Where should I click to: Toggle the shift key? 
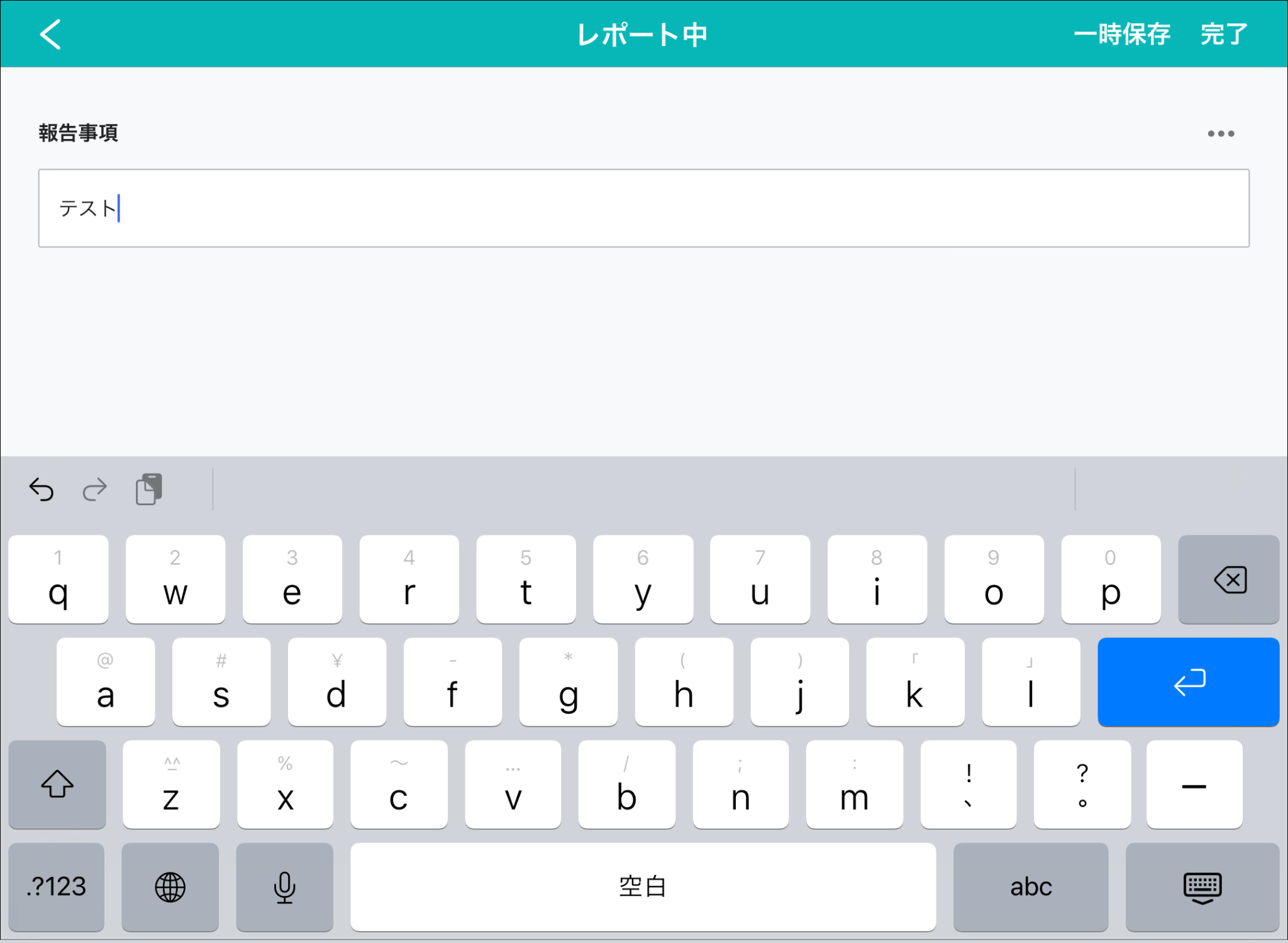click(x=57, y=784)
